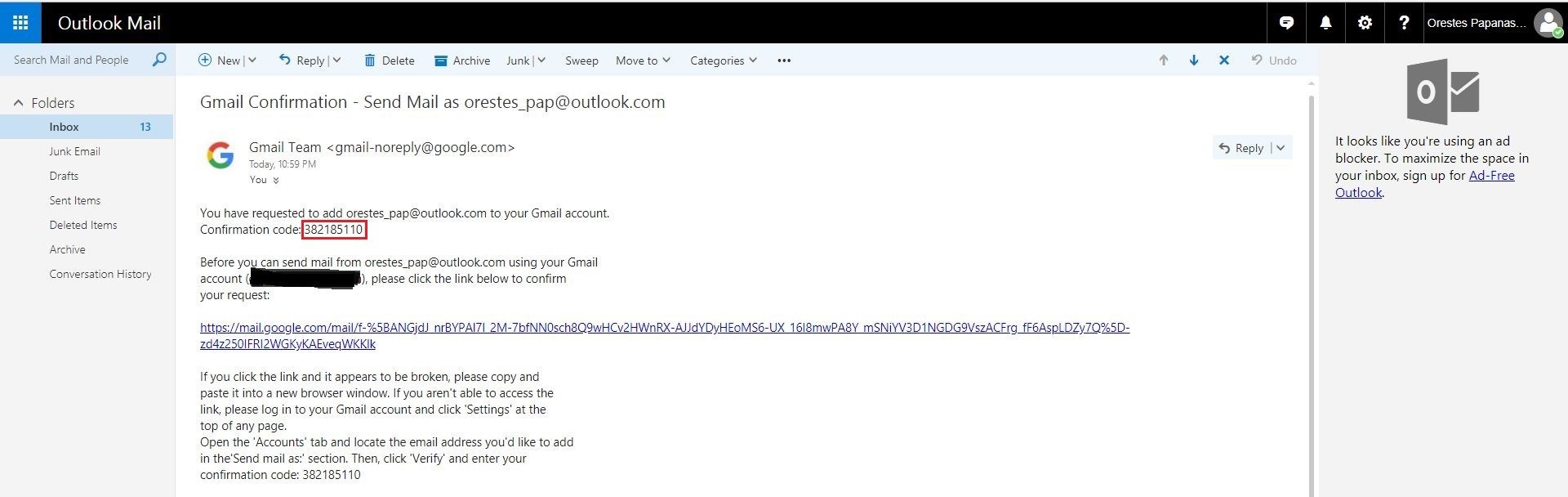Open the mail.google.com confirmation link
This screenshot has height=497, width=1568.
[x=665, y=336]
